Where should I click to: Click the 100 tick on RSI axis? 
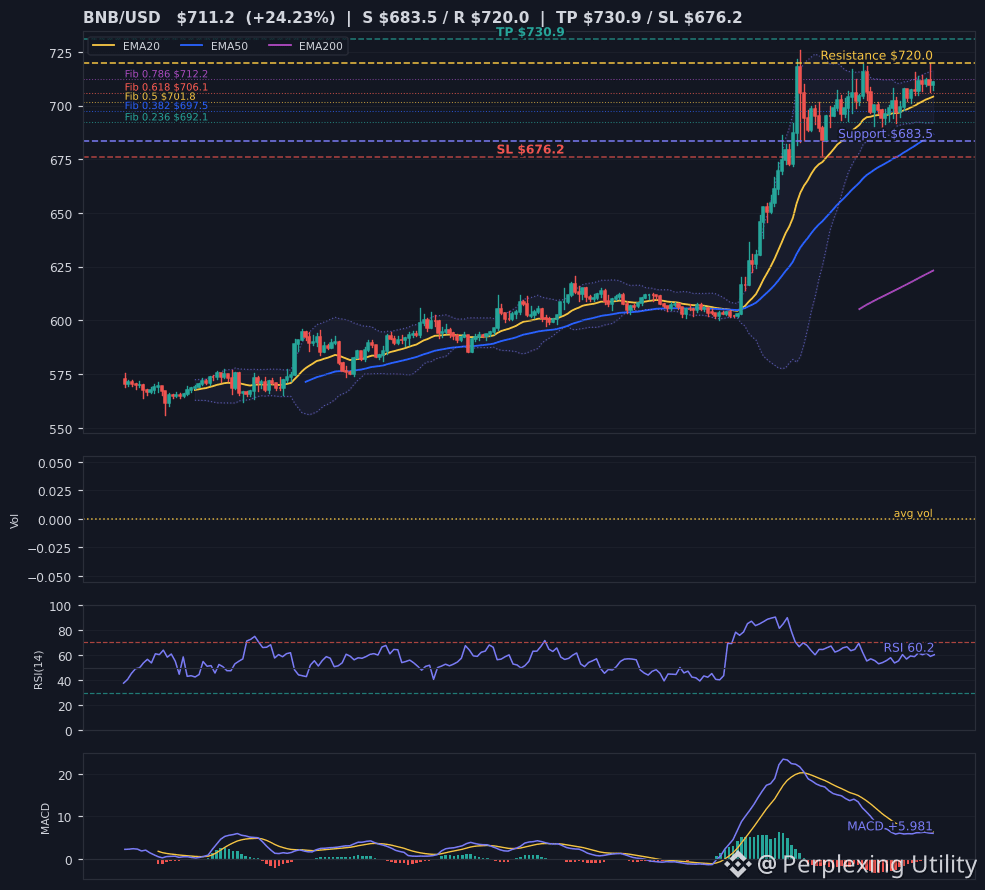(x=61, y=606)
